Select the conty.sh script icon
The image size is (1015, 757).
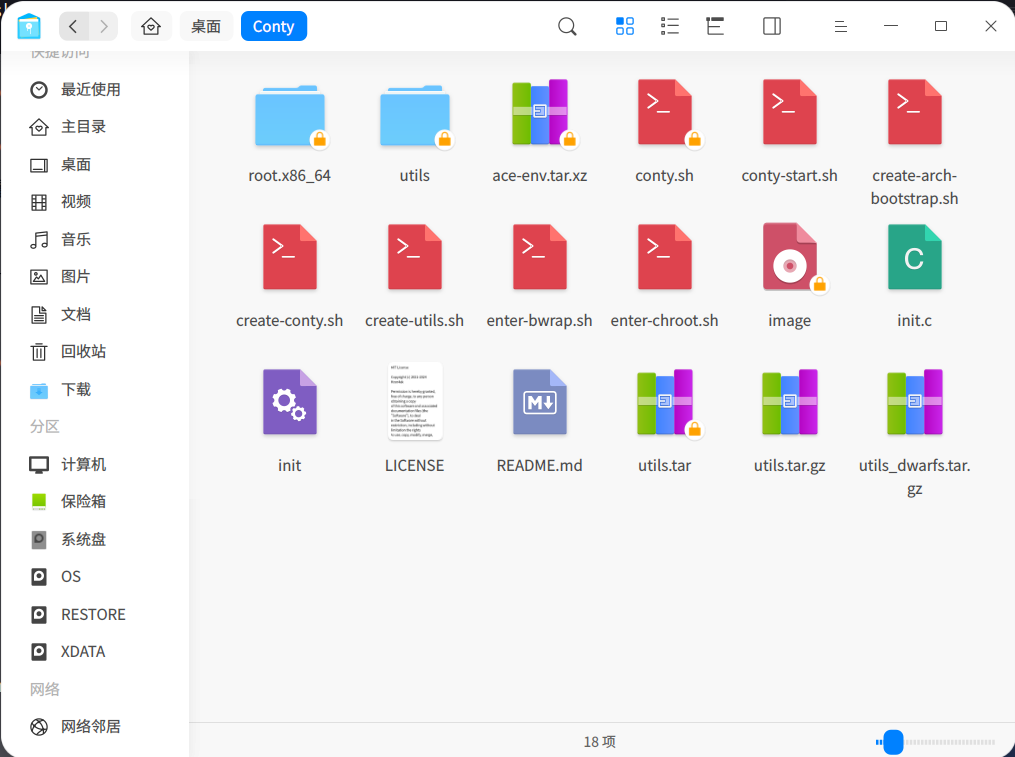pos(665,113)
